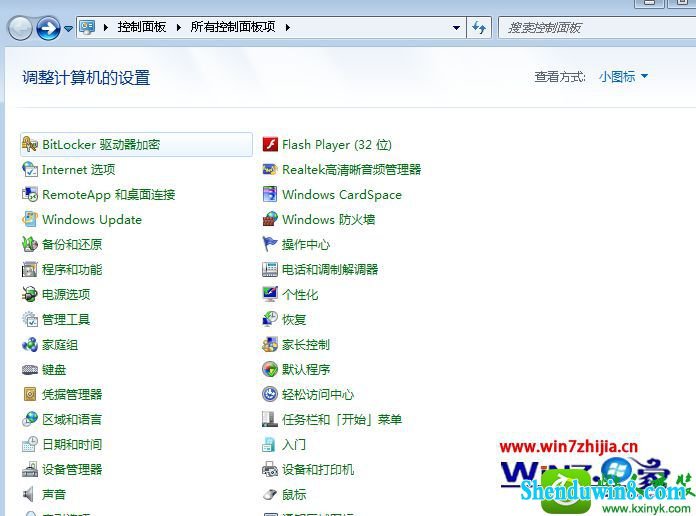The width and height of the screenshot is (696, 516).
Task: Click the Flash Player red icon
Action: tap(270, 144)
